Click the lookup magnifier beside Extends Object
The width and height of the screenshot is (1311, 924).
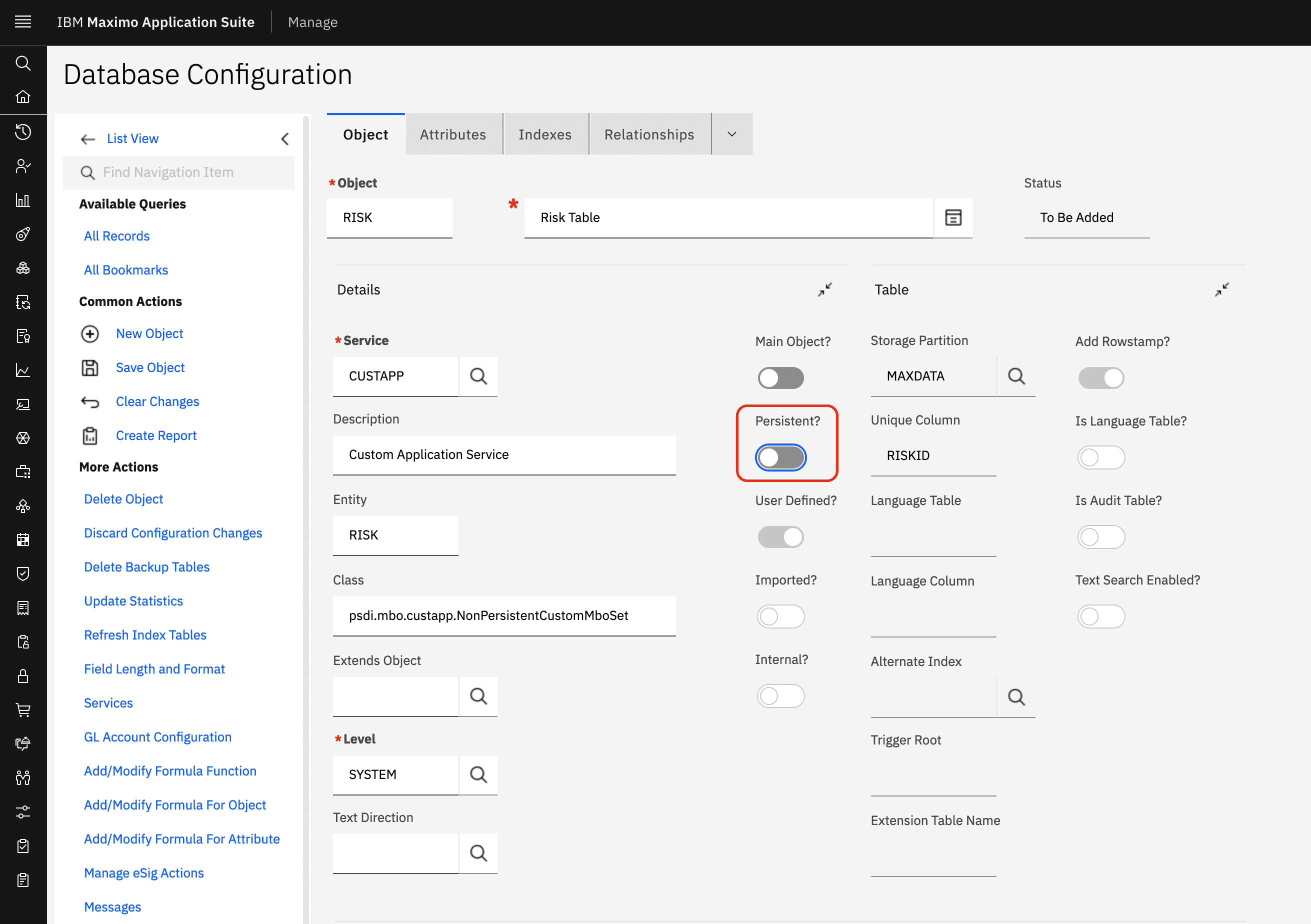point(478,696)
